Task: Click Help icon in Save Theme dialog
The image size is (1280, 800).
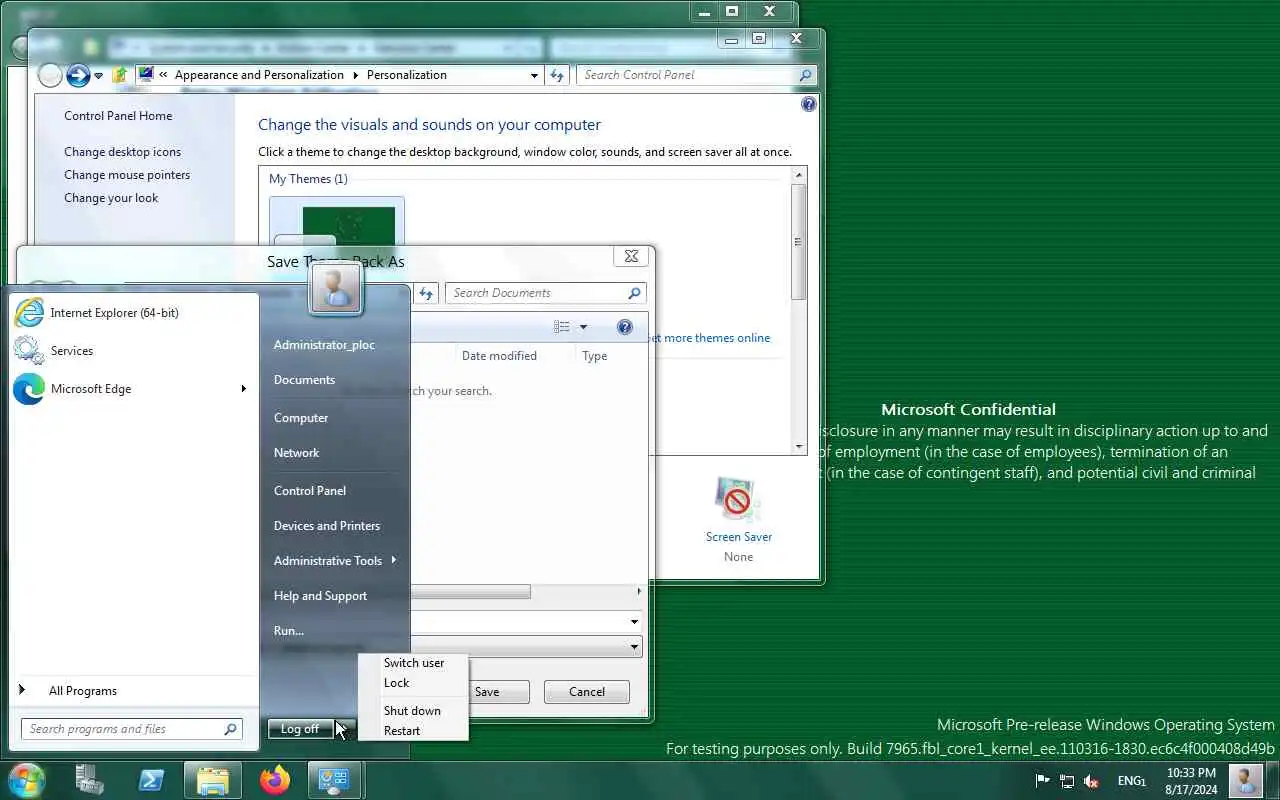Action: [625, 327]
